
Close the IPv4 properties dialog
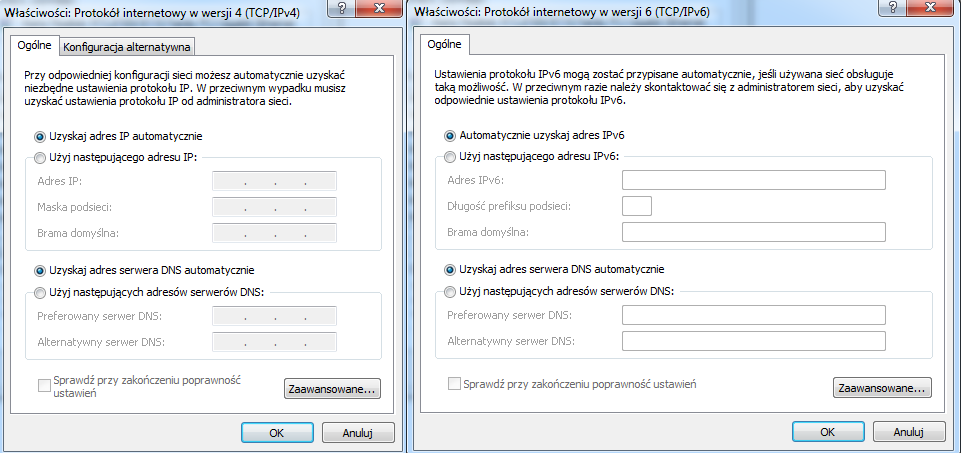tap(379, 7)
